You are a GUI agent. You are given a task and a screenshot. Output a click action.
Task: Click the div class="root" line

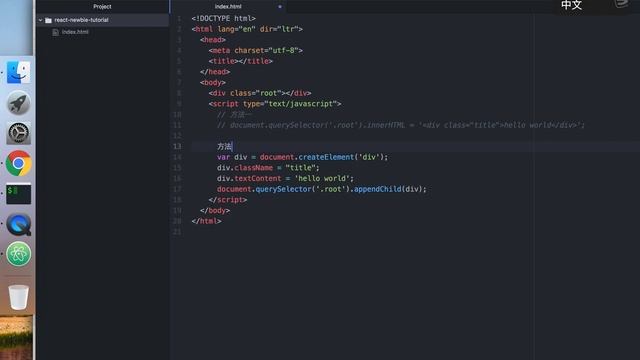260,93
